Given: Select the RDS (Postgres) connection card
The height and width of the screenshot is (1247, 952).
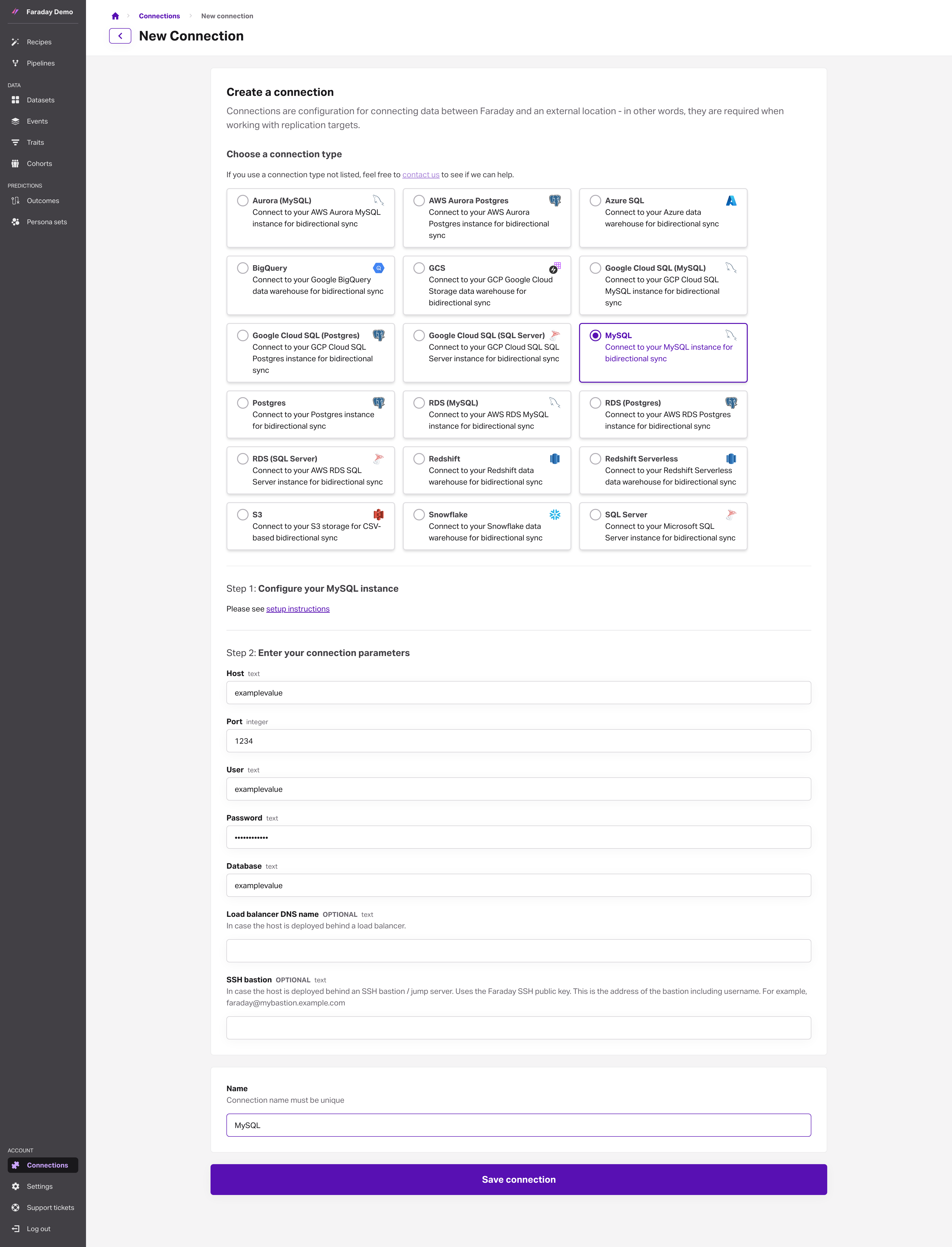Looking at the screenshot, I should click(663, 414).
